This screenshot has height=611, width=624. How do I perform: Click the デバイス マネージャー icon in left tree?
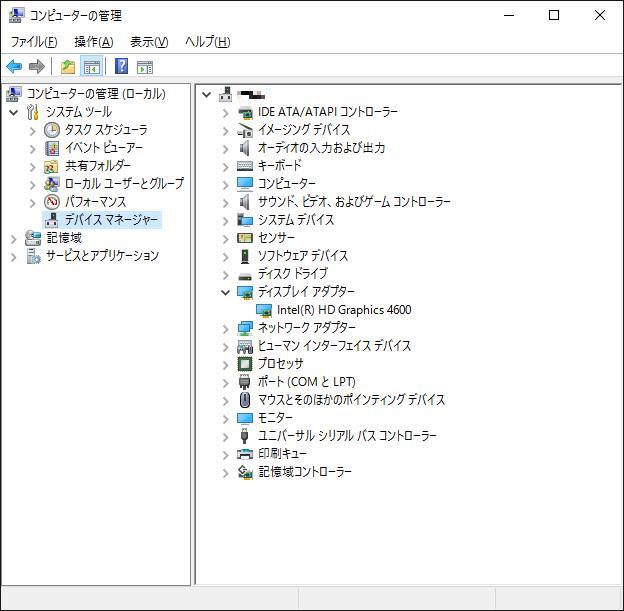click(52, 220)
